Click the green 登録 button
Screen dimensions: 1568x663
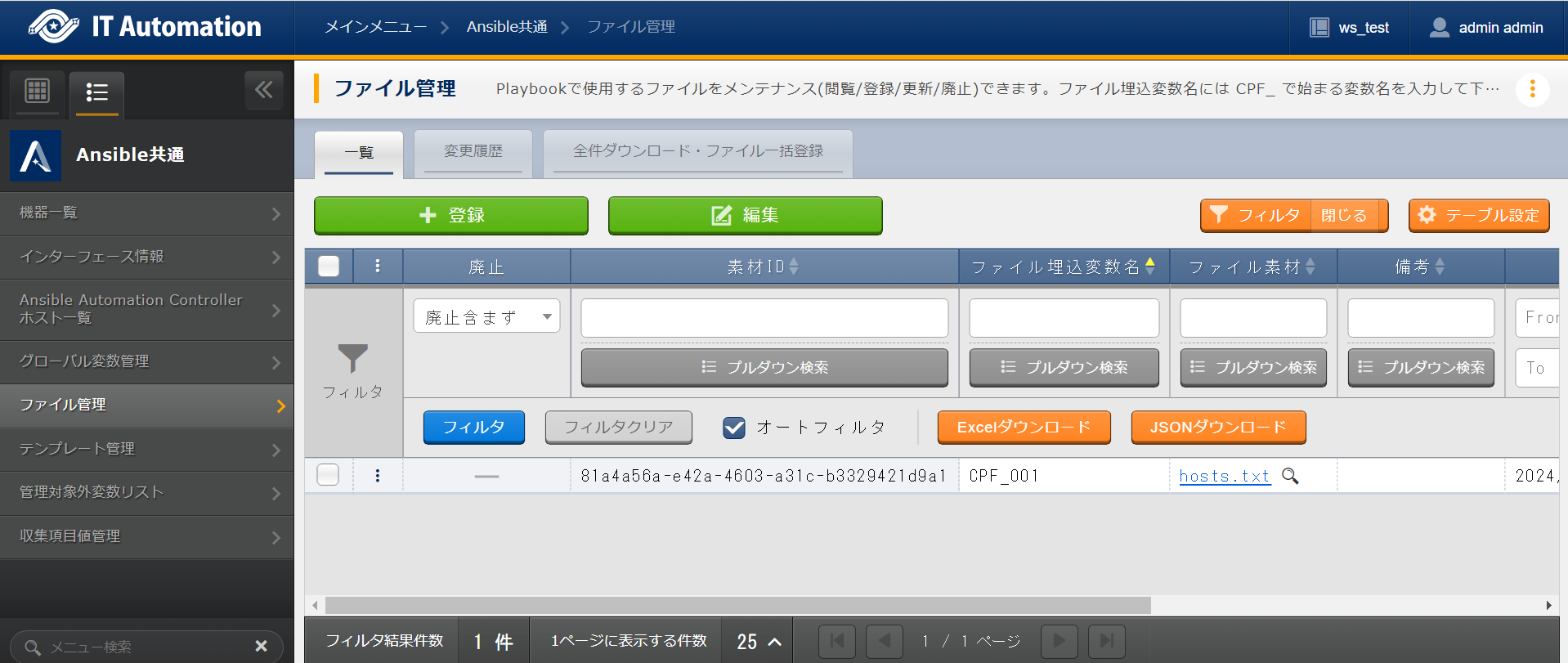pyautogui.click(x=450, y=215)
